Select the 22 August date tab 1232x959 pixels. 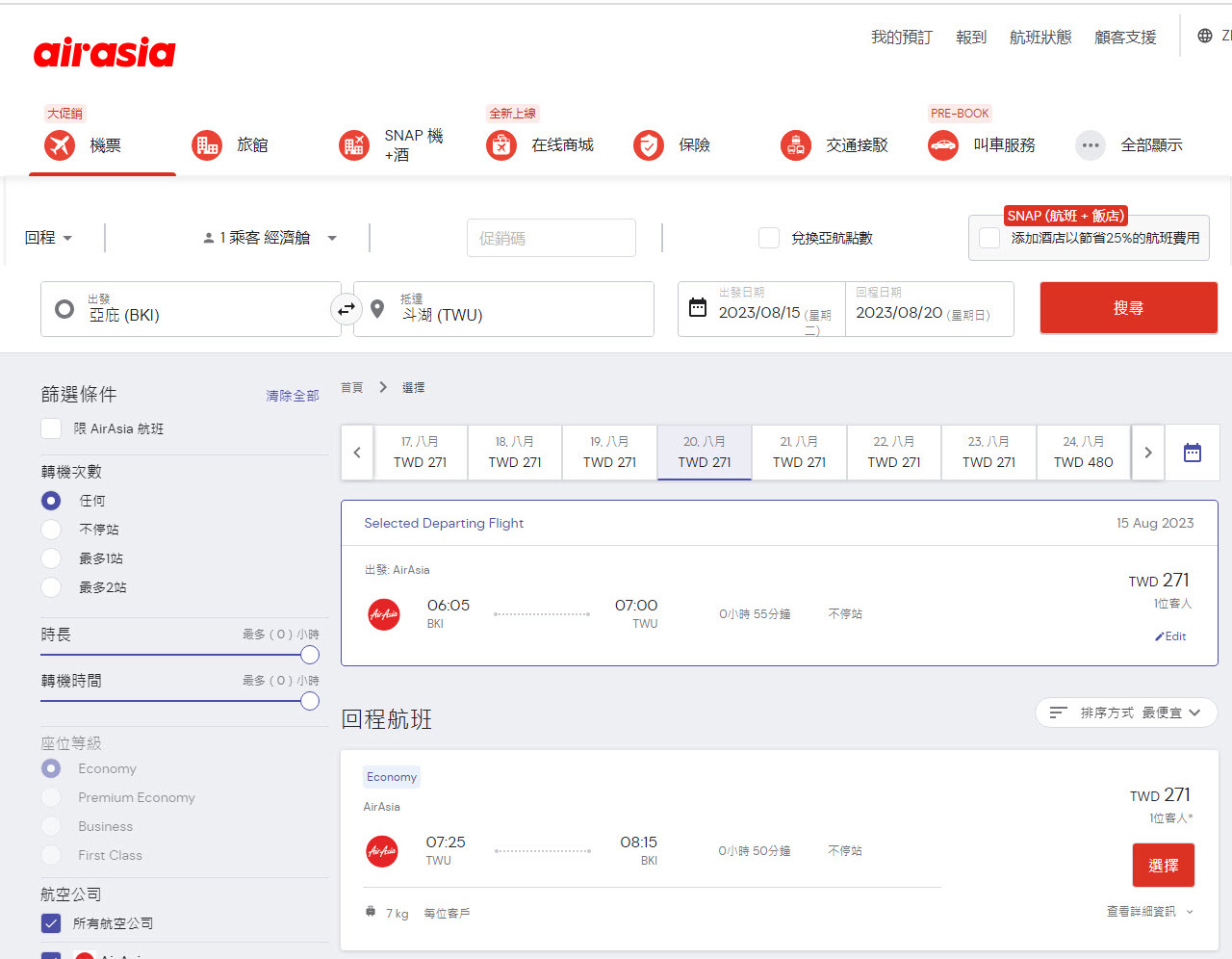click(894, 453)
